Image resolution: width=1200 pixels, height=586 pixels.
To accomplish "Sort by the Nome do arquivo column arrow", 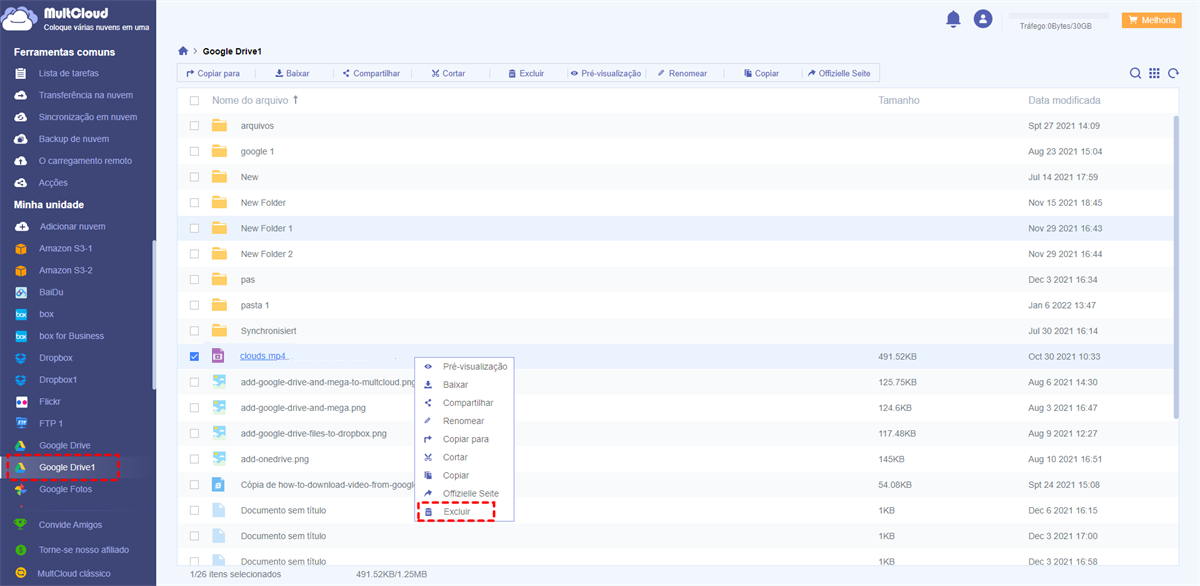I will coord(295,100).
